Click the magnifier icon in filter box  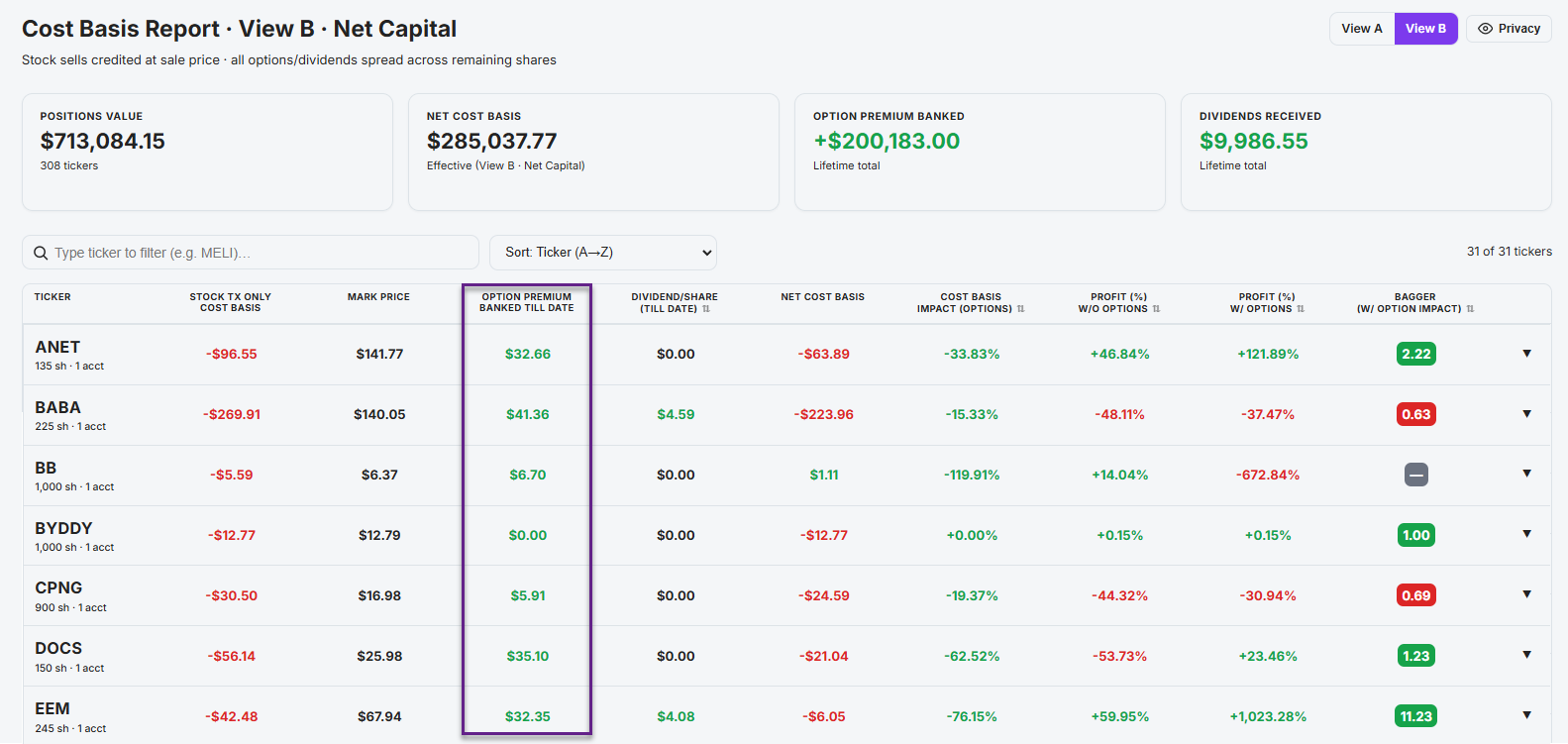[41, 253]
